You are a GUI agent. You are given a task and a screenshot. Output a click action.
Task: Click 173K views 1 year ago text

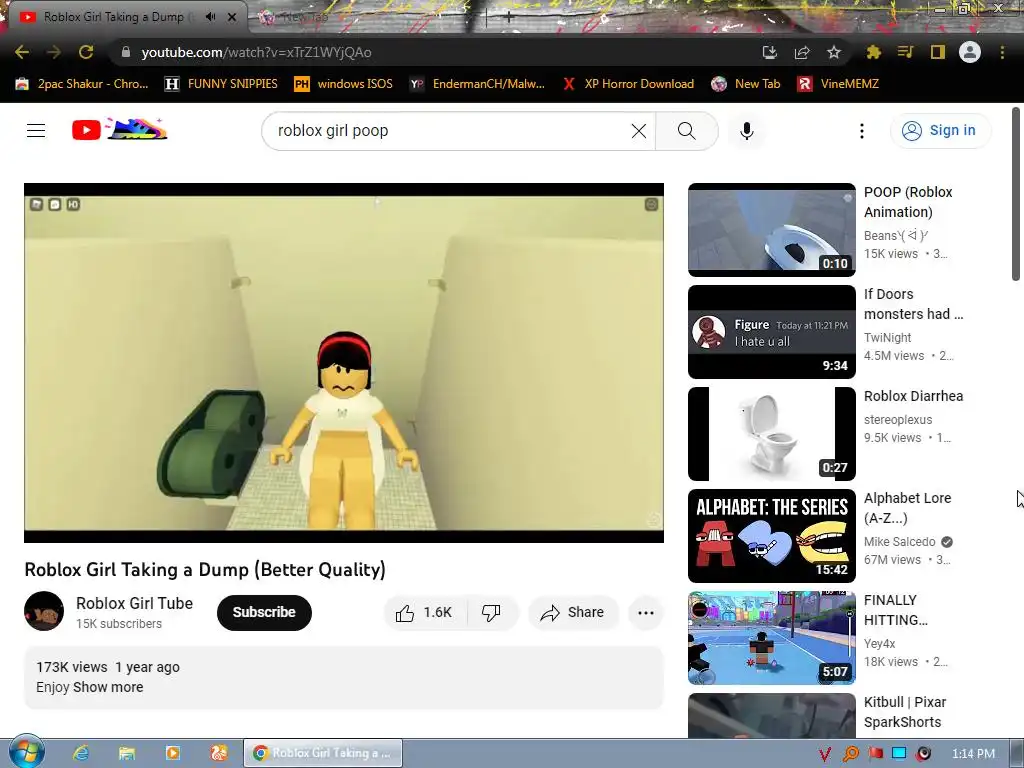pyautogui.click(x=108, y=667)
